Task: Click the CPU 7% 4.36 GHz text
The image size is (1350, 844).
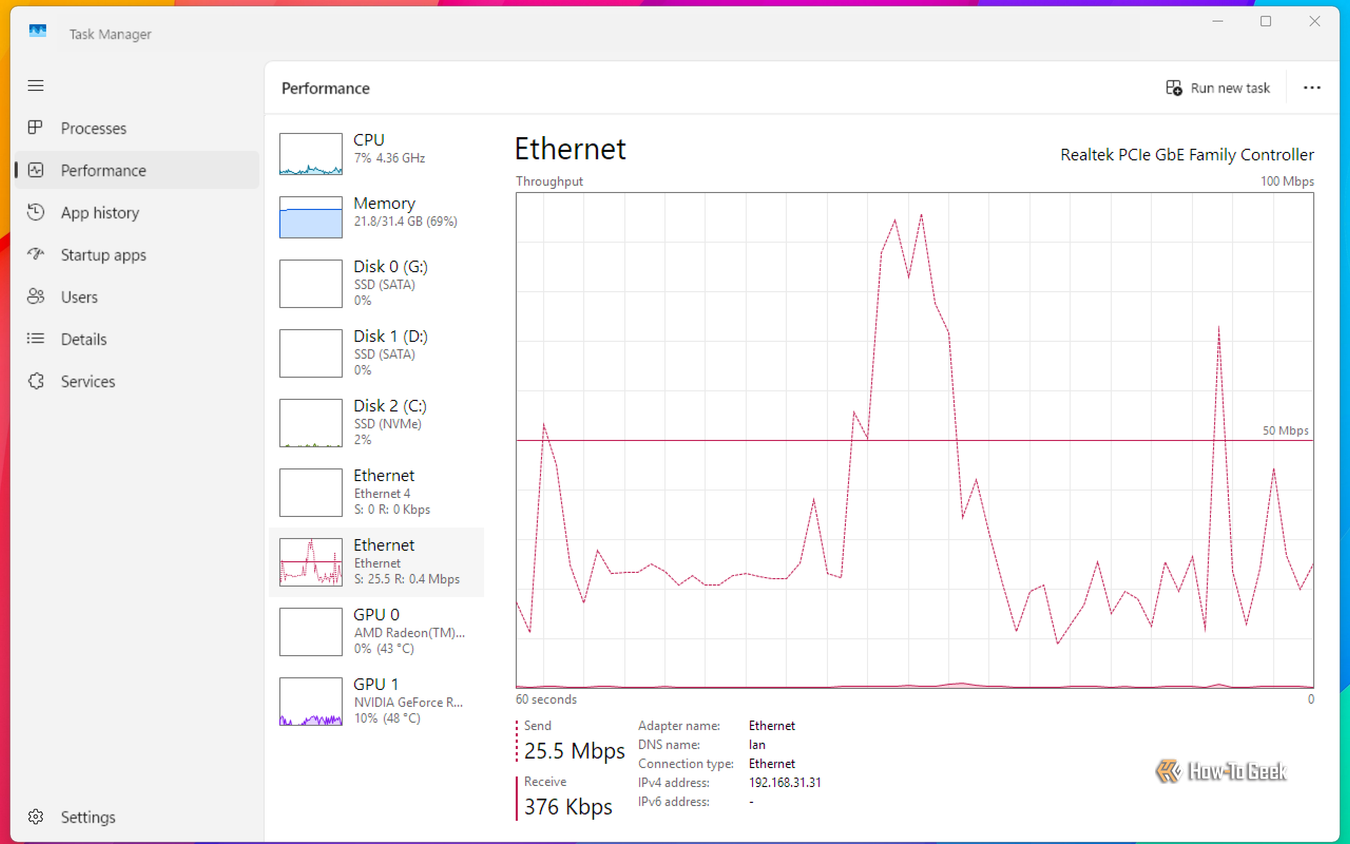Action: click(x=389, y=158)
